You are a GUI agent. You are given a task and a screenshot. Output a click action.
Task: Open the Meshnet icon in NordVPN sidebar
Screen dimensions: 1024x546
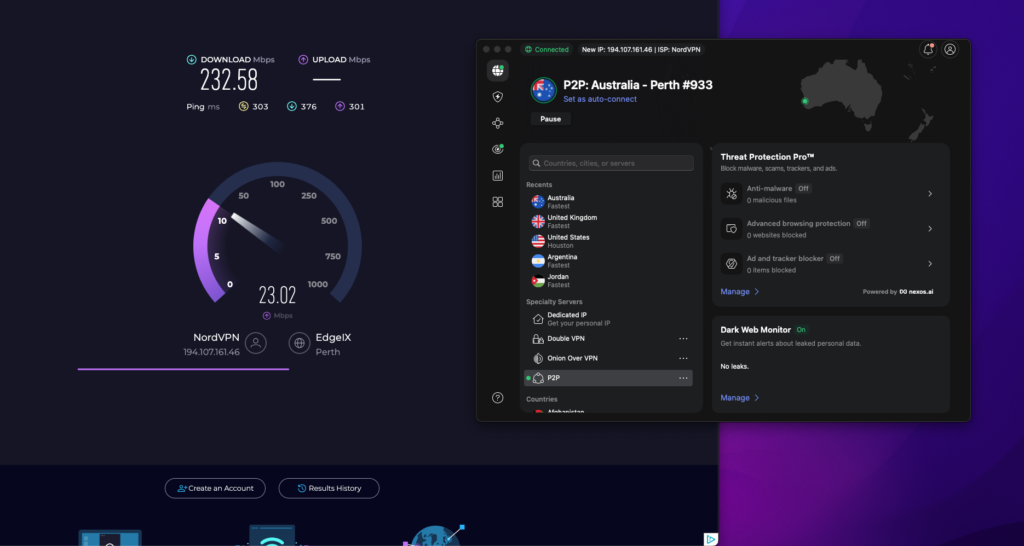[x=498, y=123]
